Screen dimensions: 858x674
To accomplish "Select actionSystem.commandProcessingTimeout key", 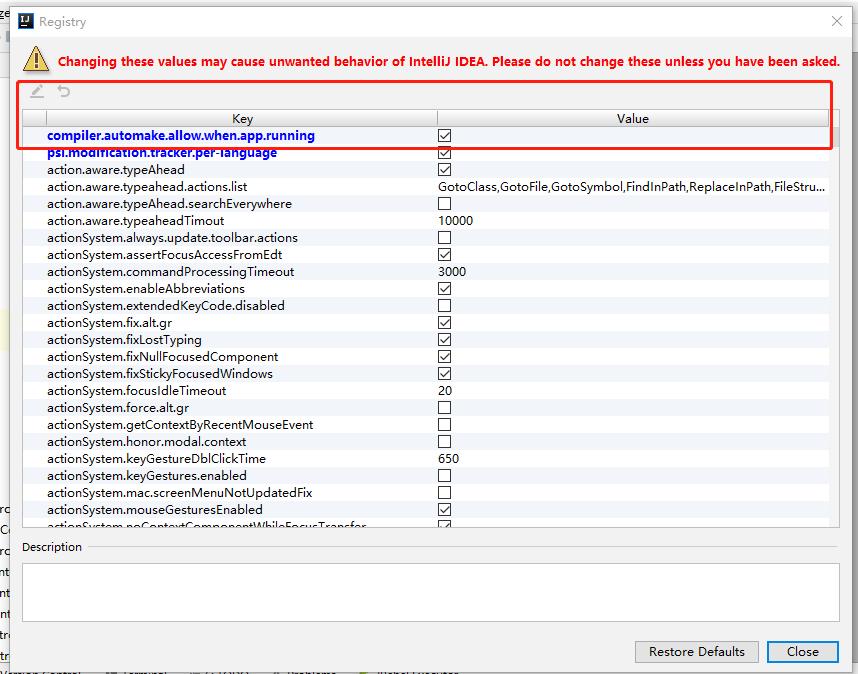I will pyautogui.click(x=171, y=271).
